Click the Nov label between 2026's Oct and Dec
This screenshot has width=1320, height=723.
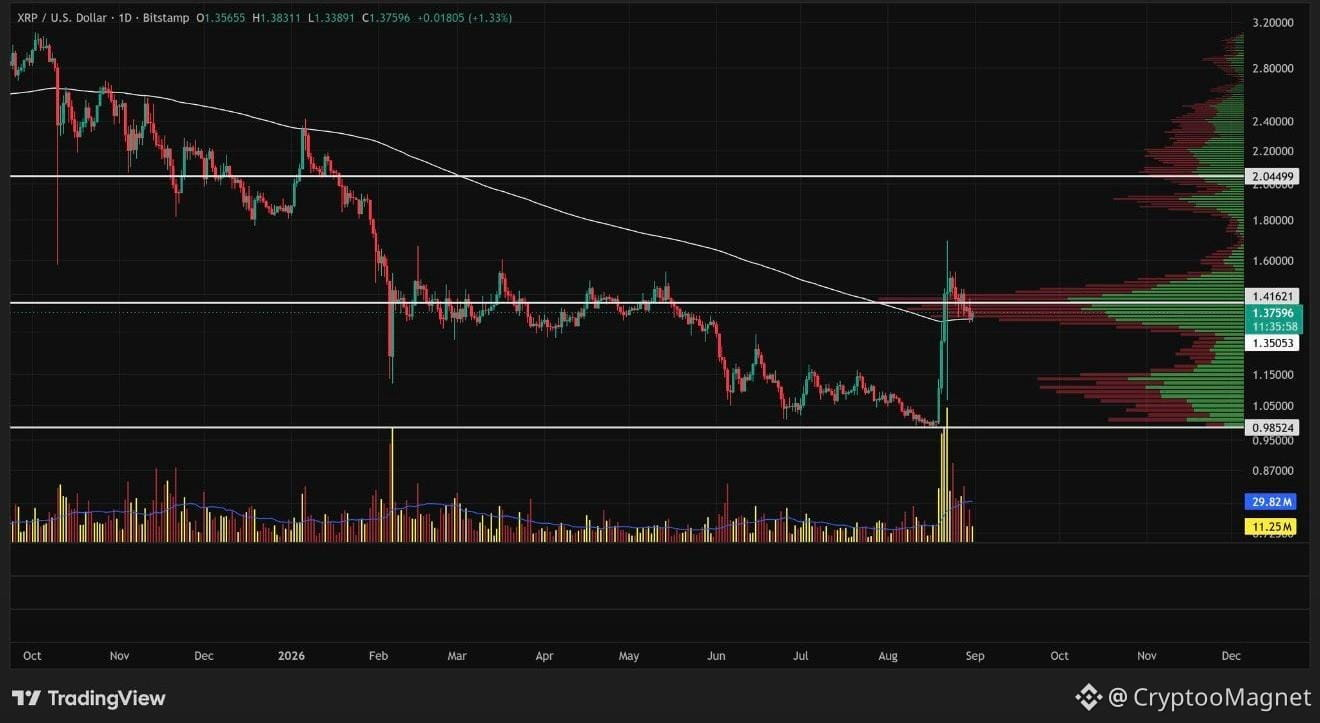1147,656
